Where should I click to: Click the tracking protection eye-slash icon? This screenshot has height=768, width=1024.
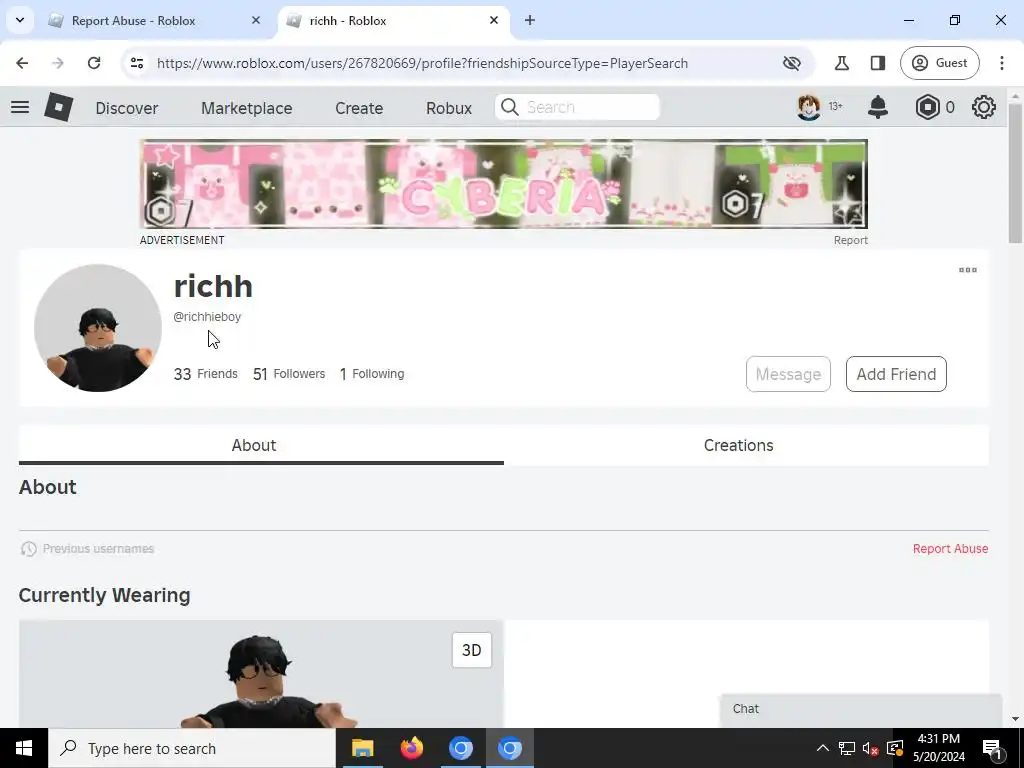click(x=792, y=63)
